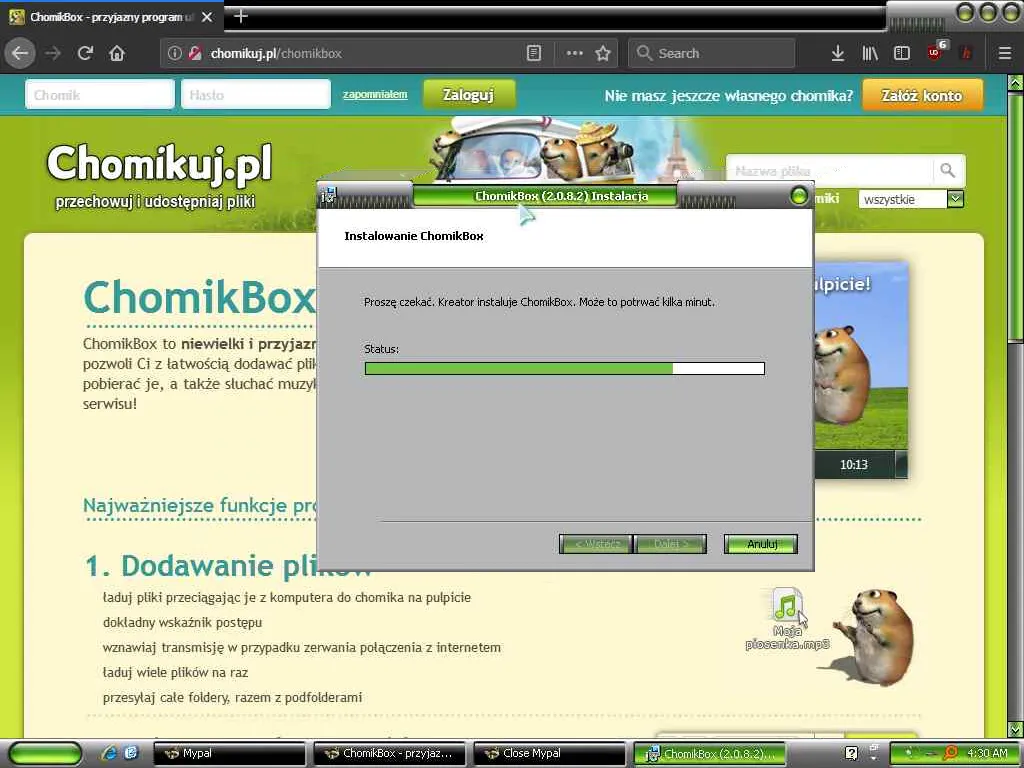Viewport: 1024px width, 768px height.
Task: Click text 'dokładny wskaźnik postępu'
Action: coord(182,622)
